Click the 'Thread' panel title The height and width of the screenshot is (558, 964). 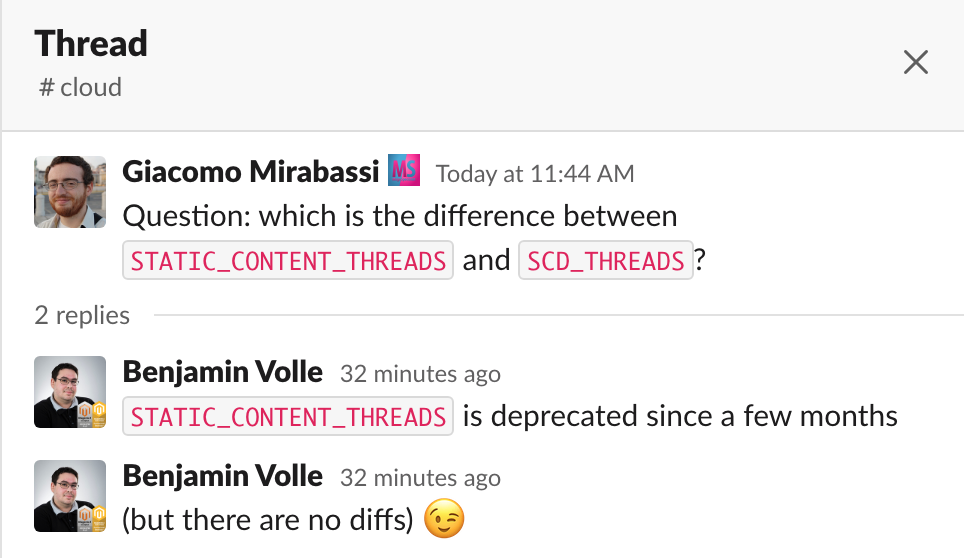[x=91, y=44]
